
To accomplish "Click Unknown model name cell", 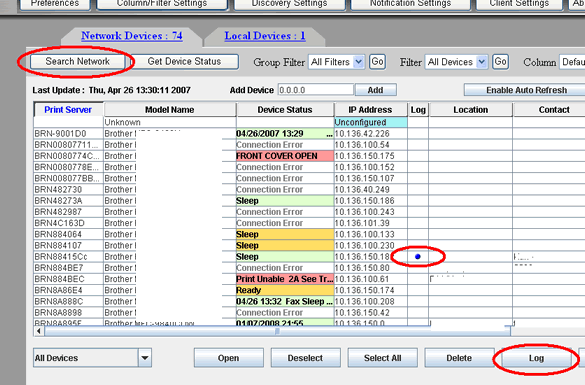I will (x=170, y=122).
